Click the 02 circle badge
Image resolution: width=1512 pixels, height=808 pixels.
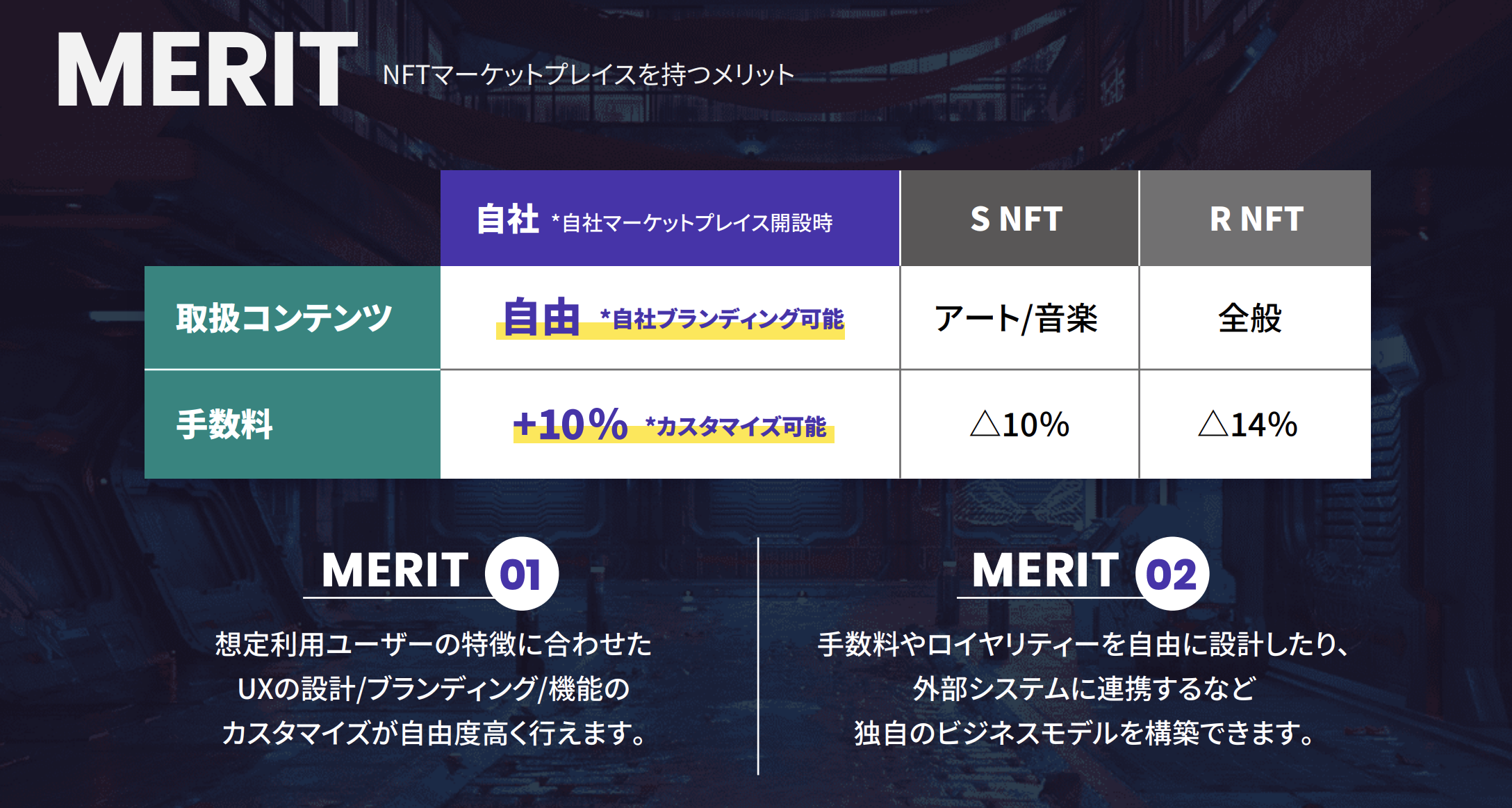click(1172, 574)
